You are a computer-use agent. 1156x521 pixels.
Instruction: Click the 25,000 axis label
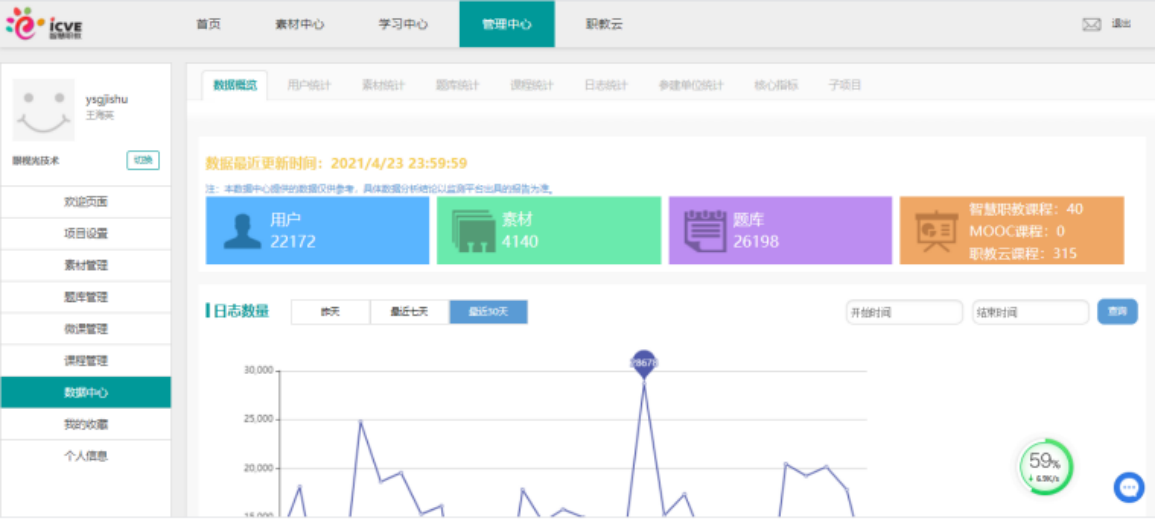click(259, 419)
